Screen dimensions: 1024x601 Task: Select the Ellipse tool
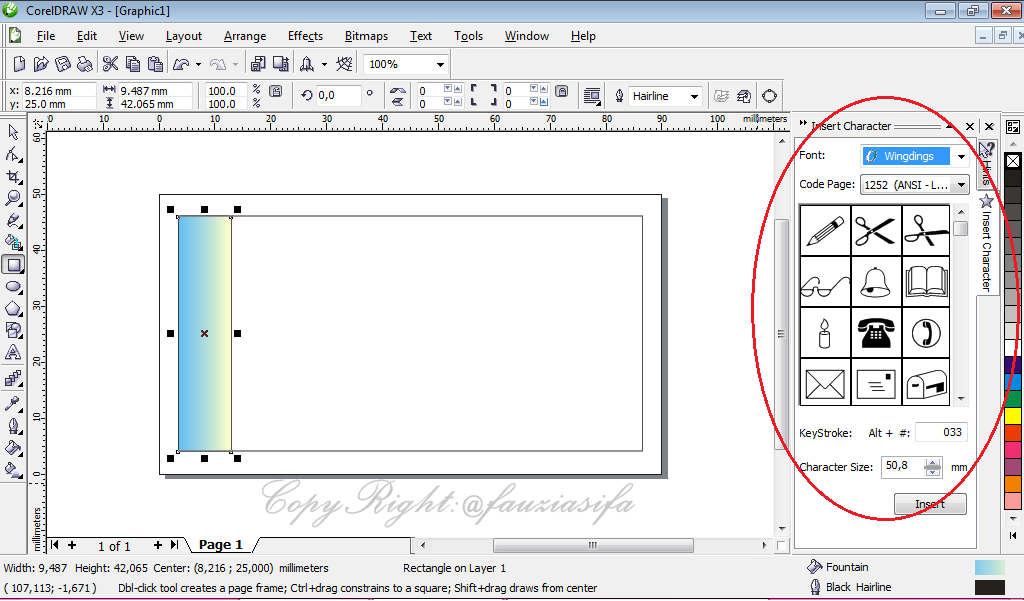pos(13,287)
